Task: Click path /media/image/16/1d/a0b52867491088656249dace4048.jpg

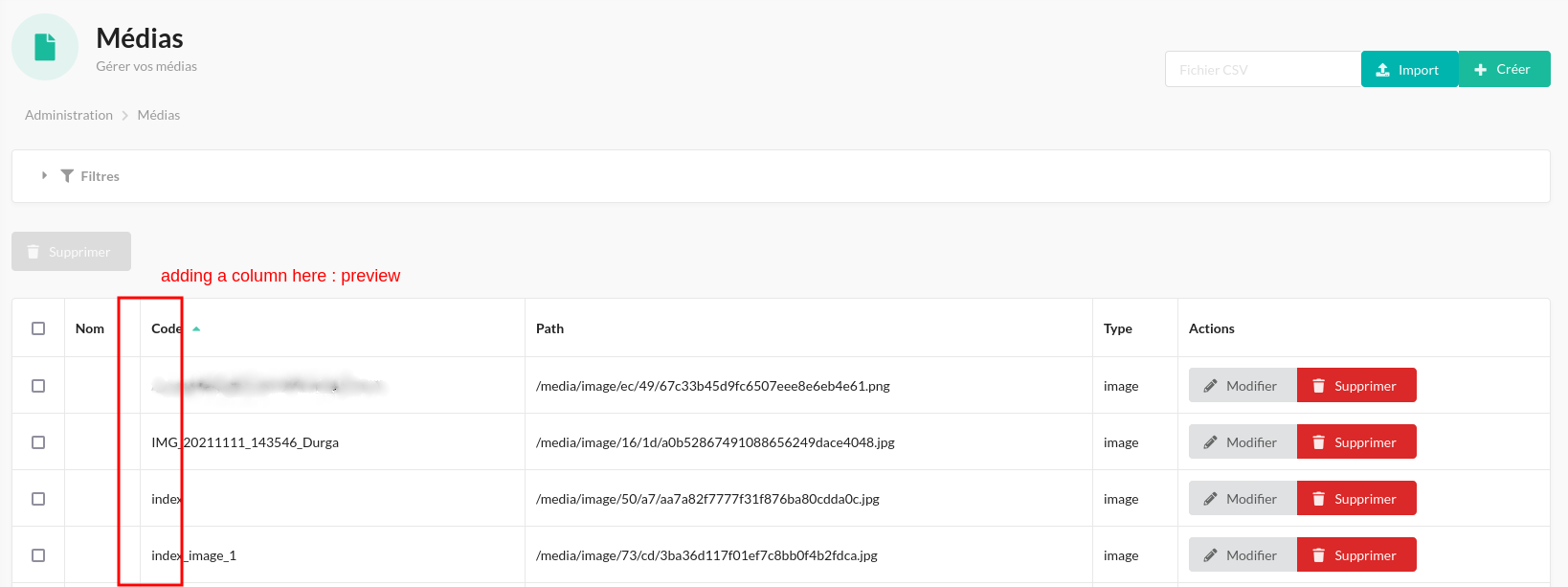Action: tap(715, 442)
